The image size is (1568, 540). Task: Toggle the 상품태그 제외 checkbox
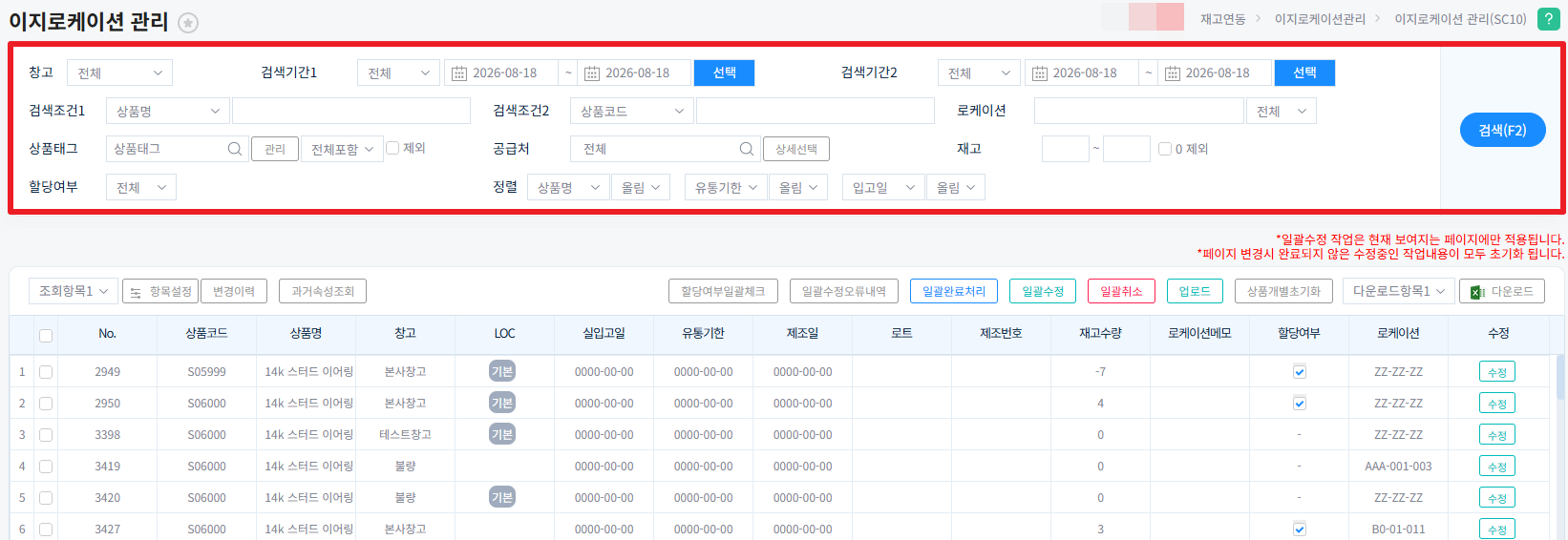click(x=392, y=148)
